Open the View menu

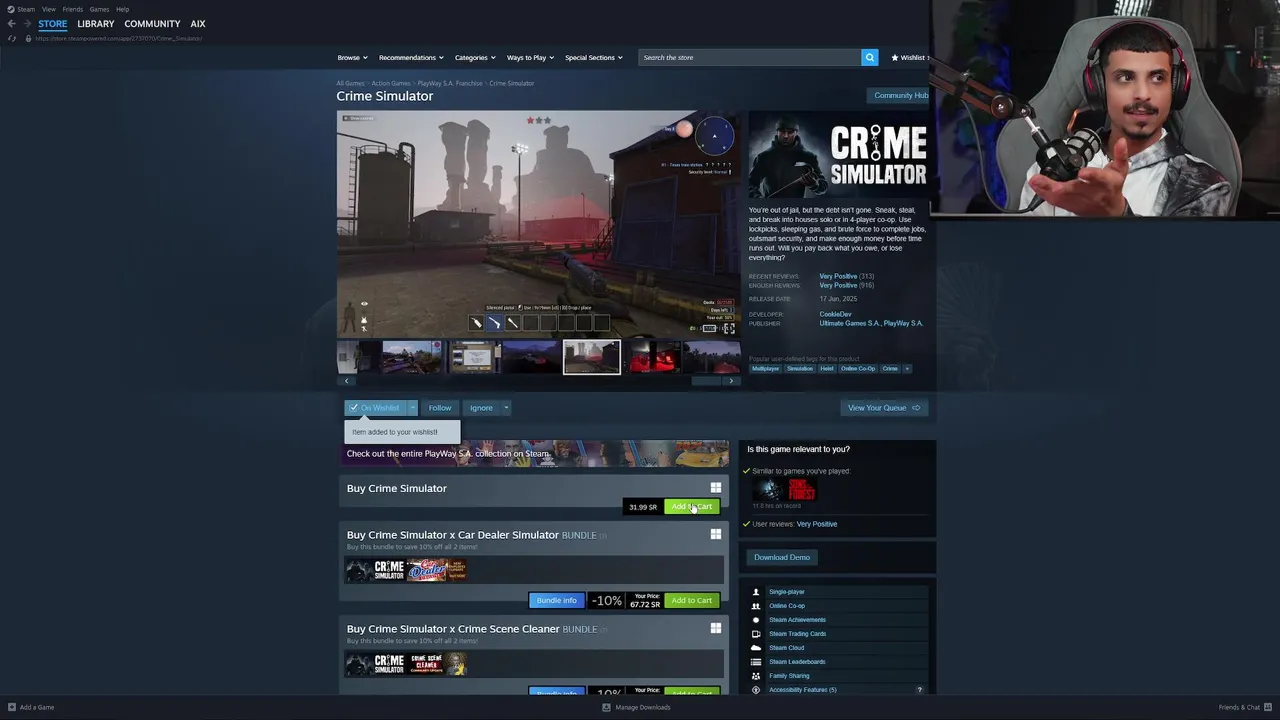click(48, 9)
